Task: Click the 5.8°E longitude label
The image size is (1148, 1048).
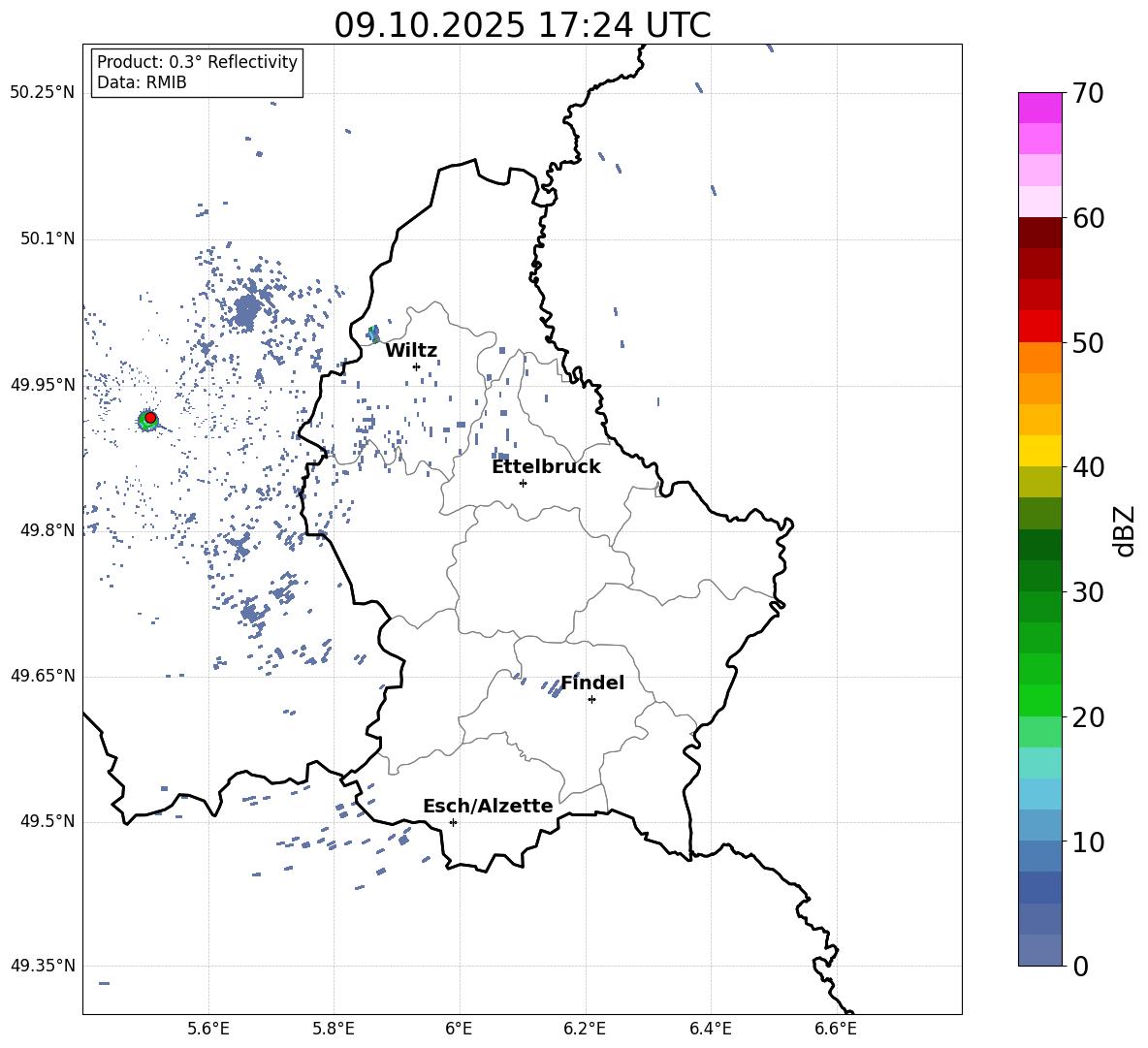Action: (x=334, y=1029)
